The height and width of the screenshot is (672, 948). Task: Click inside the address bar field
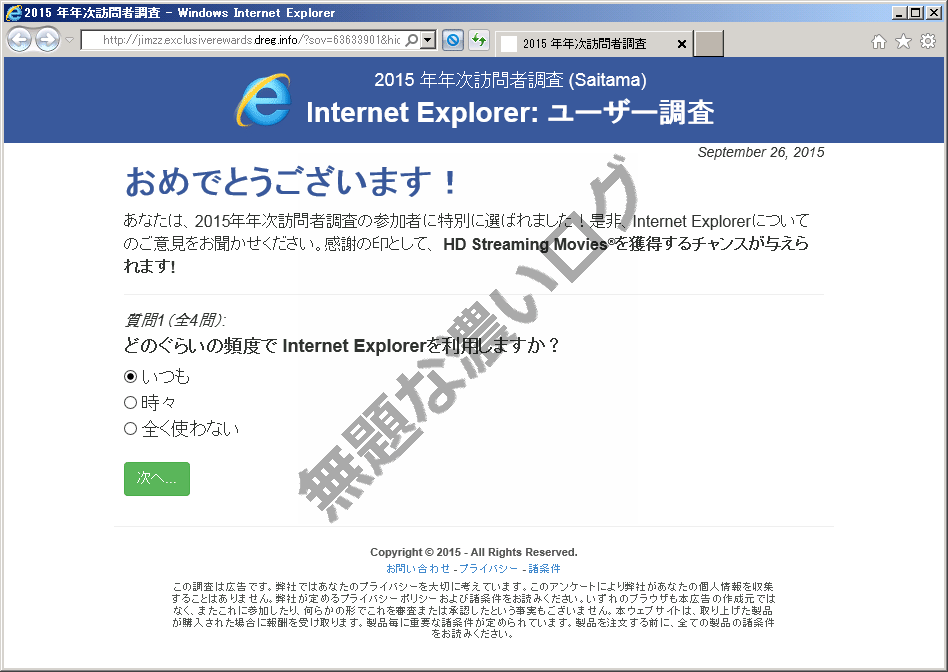(x=250, y=42)
